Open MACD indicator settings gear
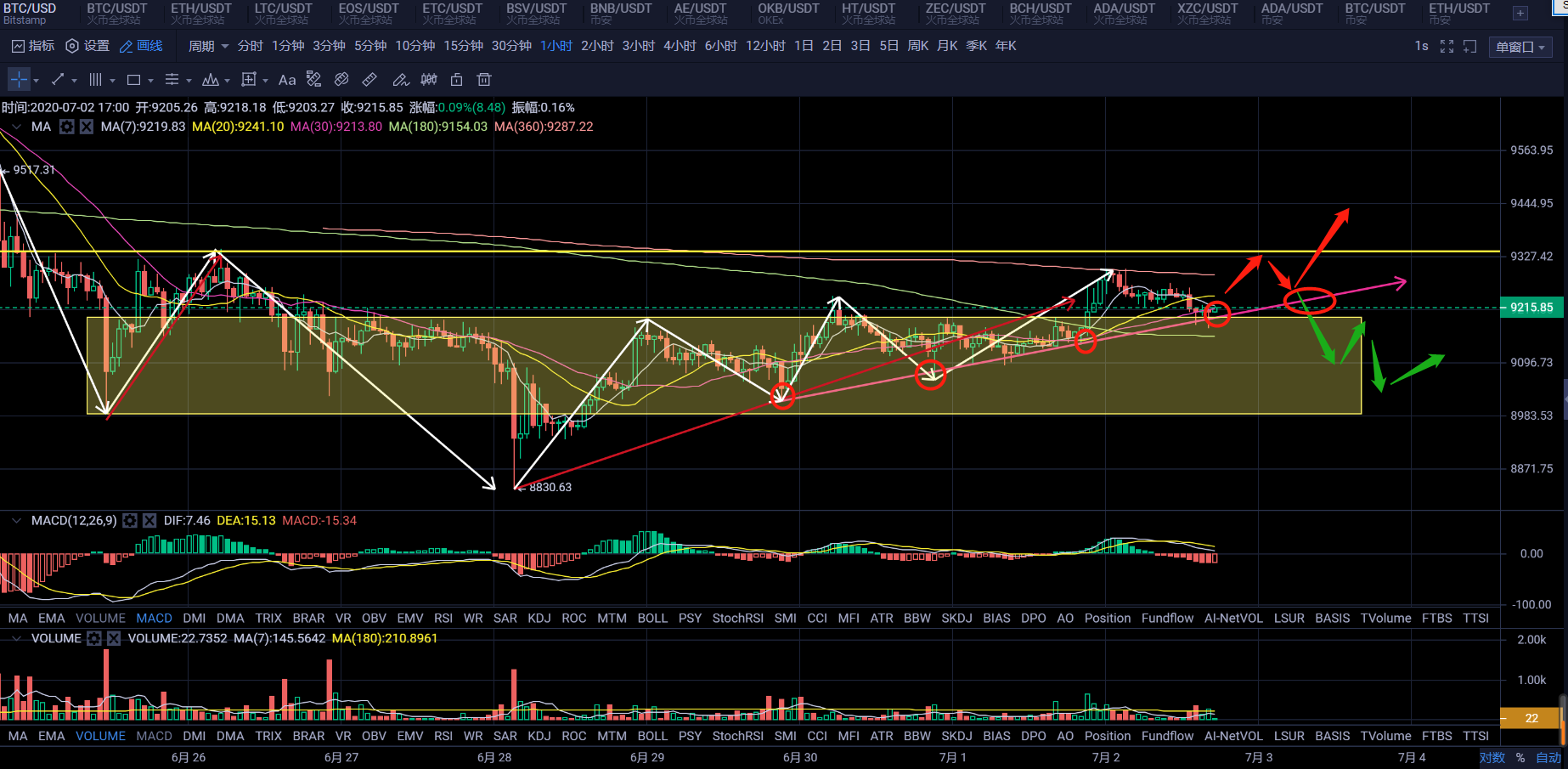Viewport: 1568px width, 769px height. [130, 521]
